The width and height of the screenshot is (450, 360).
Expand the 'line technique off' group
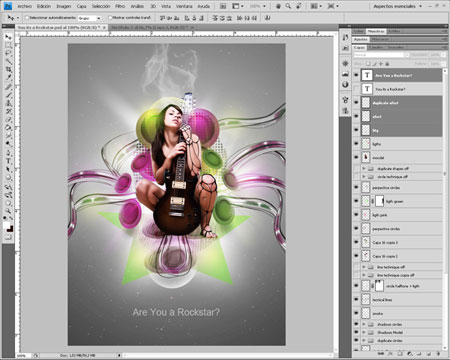364,267
